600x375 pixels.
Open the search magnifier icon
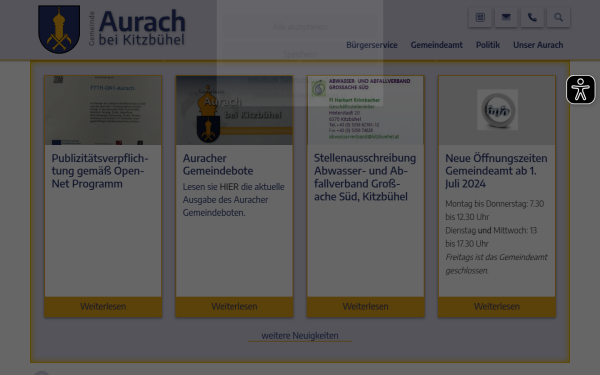click(558, 17)
